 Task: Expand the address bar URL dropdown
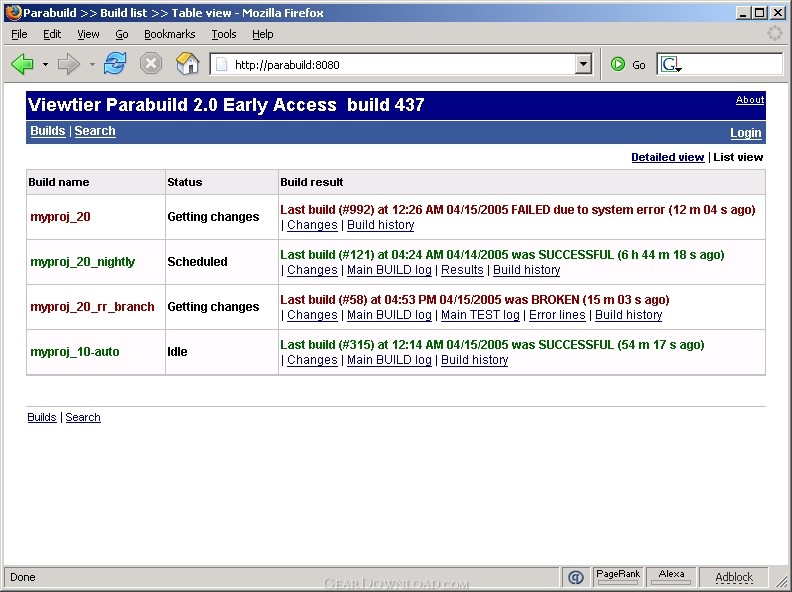pos(583,64)
